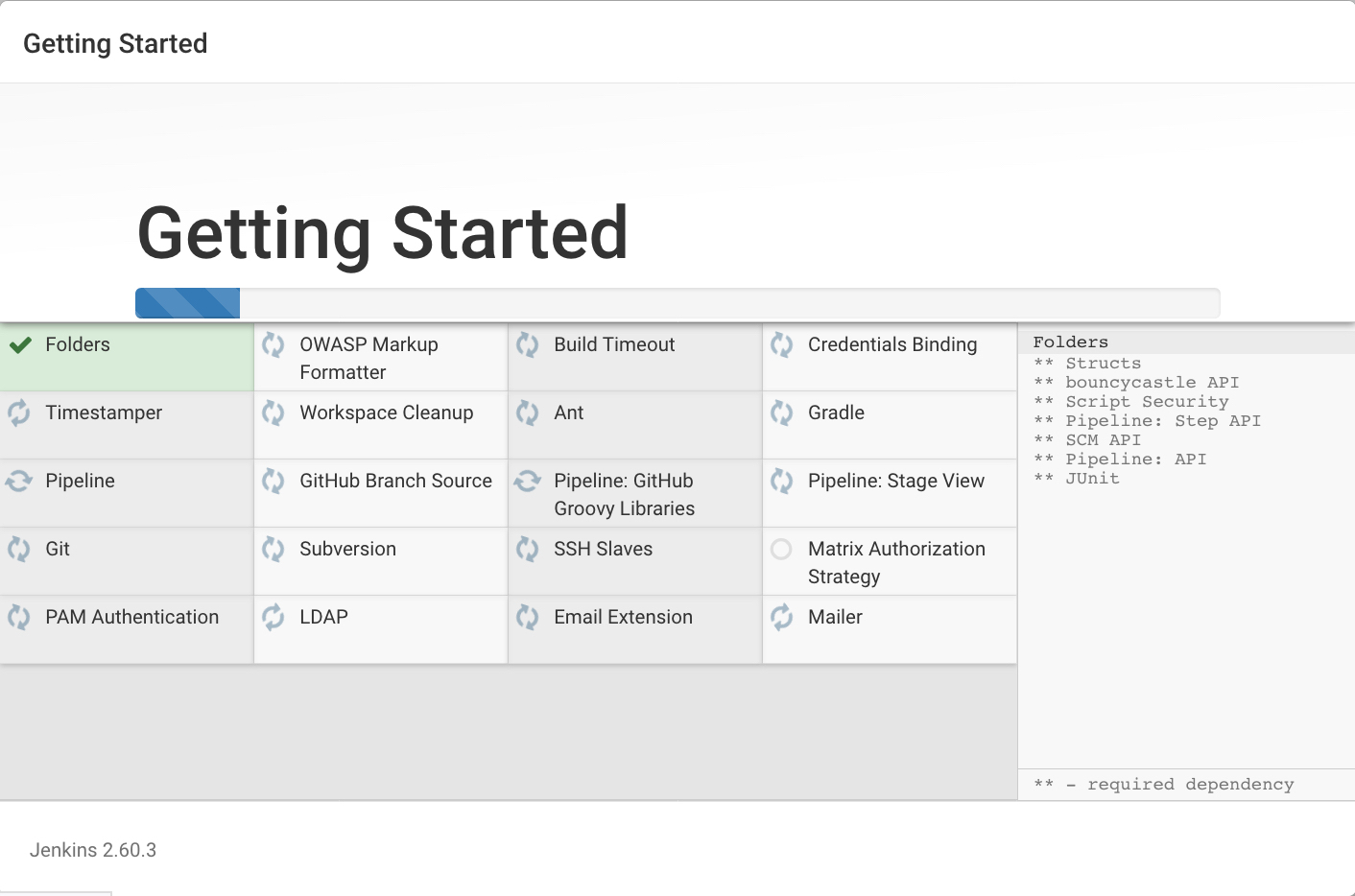Click the empty circle icon beside Matrix Authorization Strategy

[x=782, y=550]
